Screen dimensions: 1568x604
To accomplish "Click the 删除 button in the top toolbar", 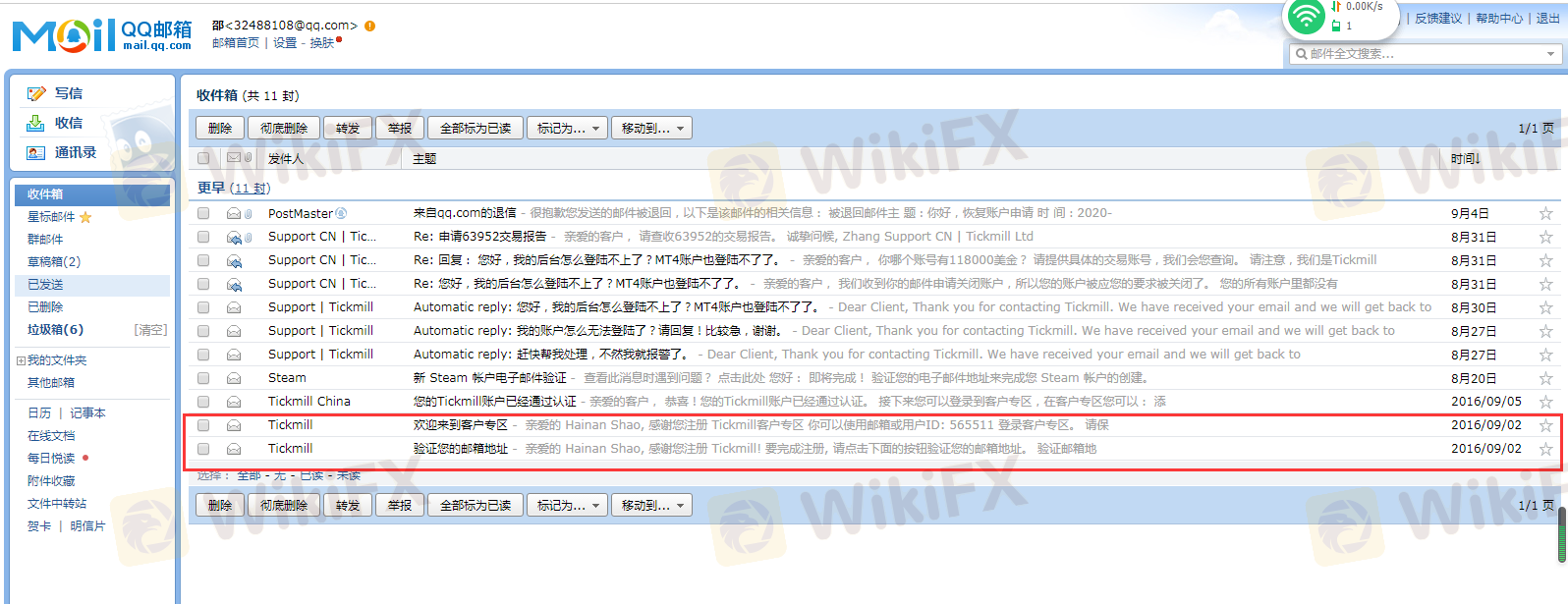I will pos(220,128).
